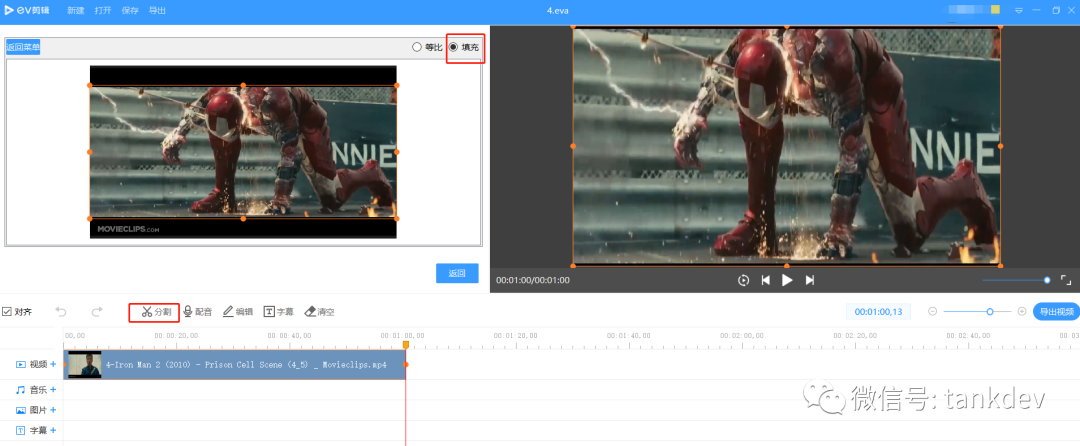Add a file to the 音乐 track
Screen dimensions: 1080x446
[53, 390]
